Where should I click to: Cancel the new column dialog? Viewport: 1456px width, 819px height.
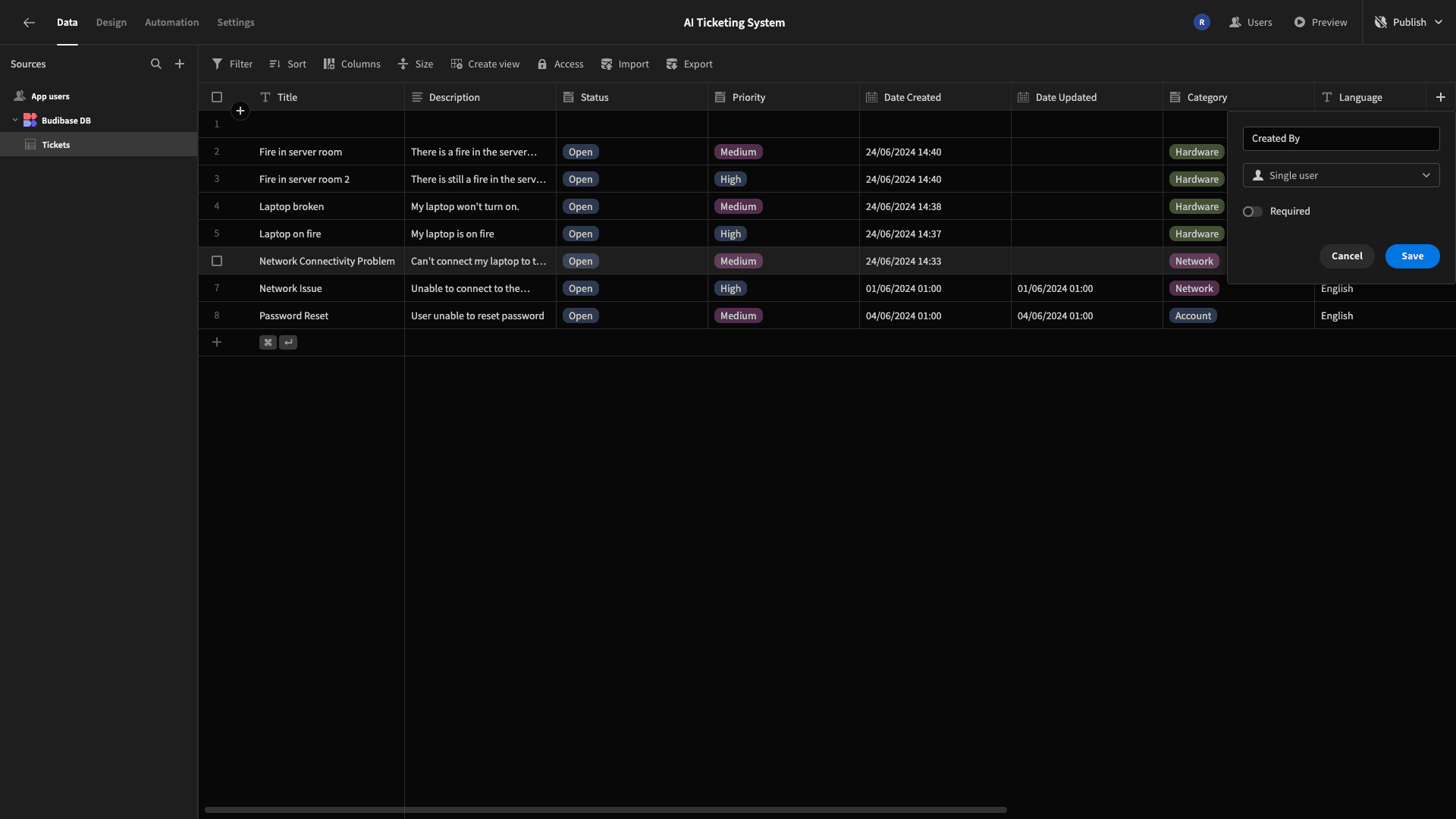[1347, 256]
